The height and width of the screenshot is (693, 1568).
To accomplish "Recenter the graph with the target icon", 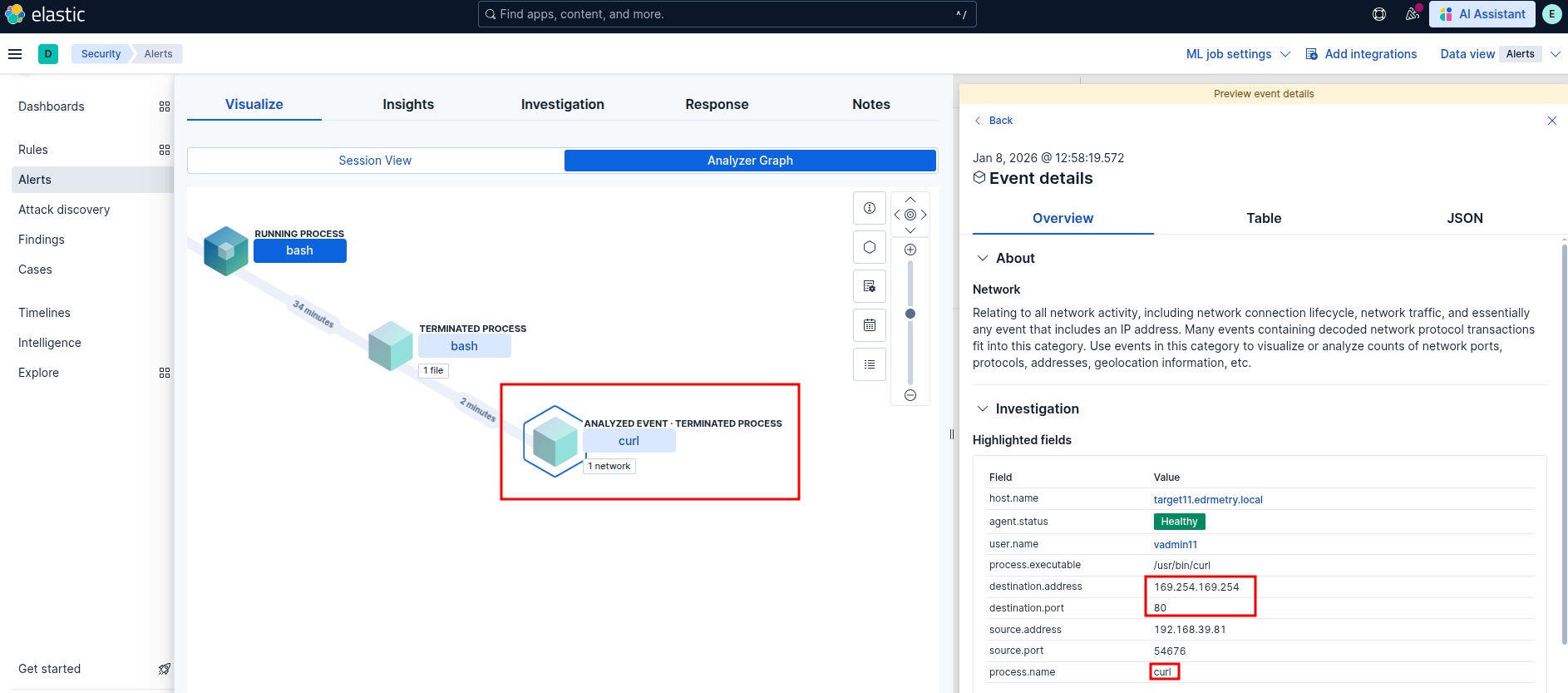I will (x=910, y=215).
